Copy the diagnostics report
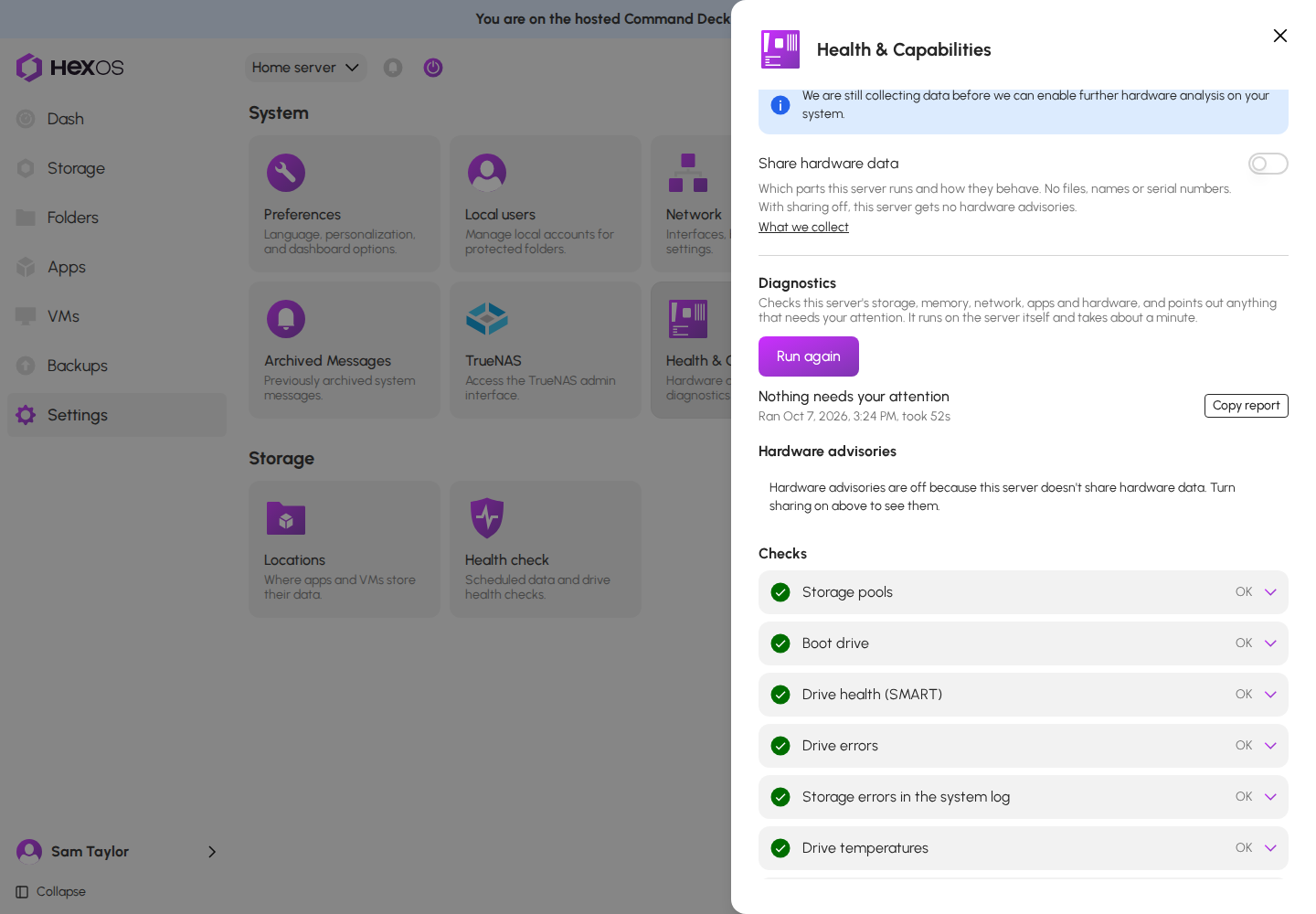1316x914 pixels. (1247, 406)
